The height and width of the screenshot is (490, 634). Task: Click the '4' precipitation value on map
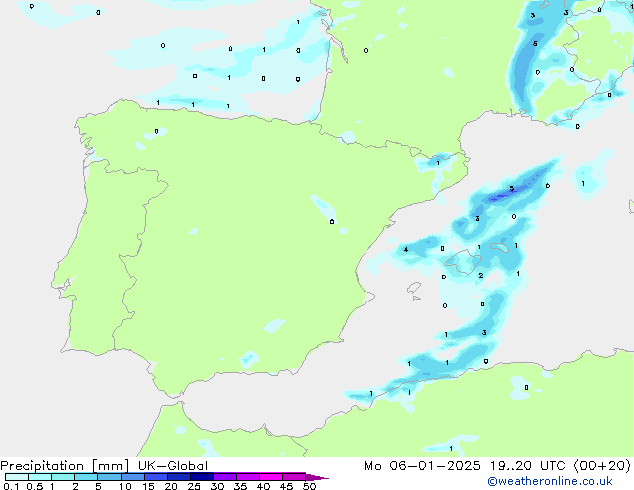point(406,249)
